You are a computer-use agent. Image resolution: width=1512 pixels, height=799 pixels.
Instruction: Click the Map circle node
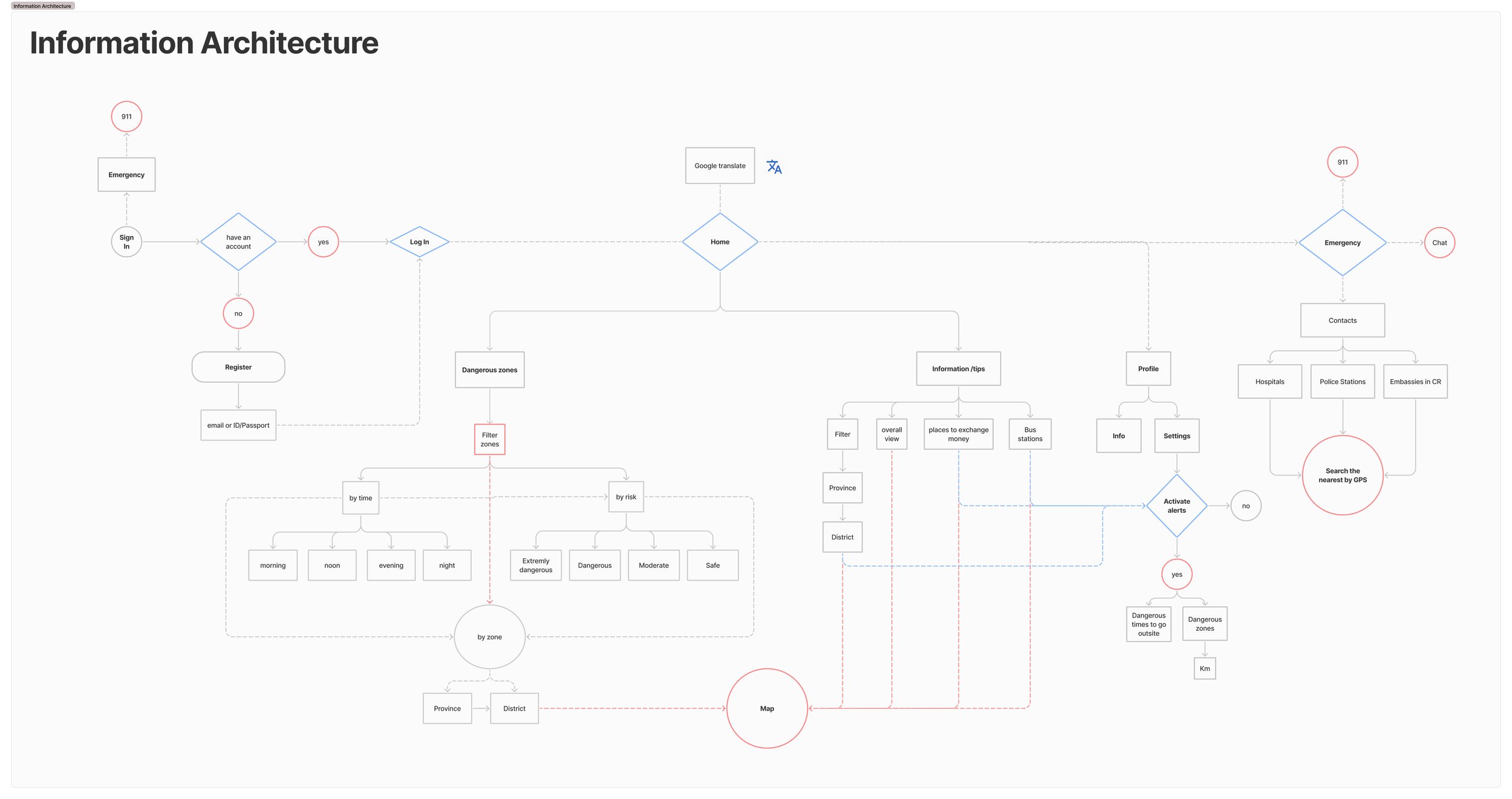[767, 708]
